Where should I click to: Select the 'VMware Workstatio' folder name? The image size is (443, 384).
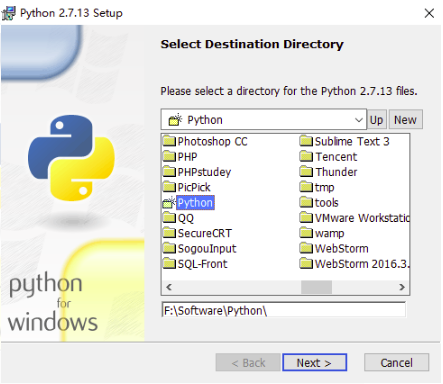pos(362,218)
